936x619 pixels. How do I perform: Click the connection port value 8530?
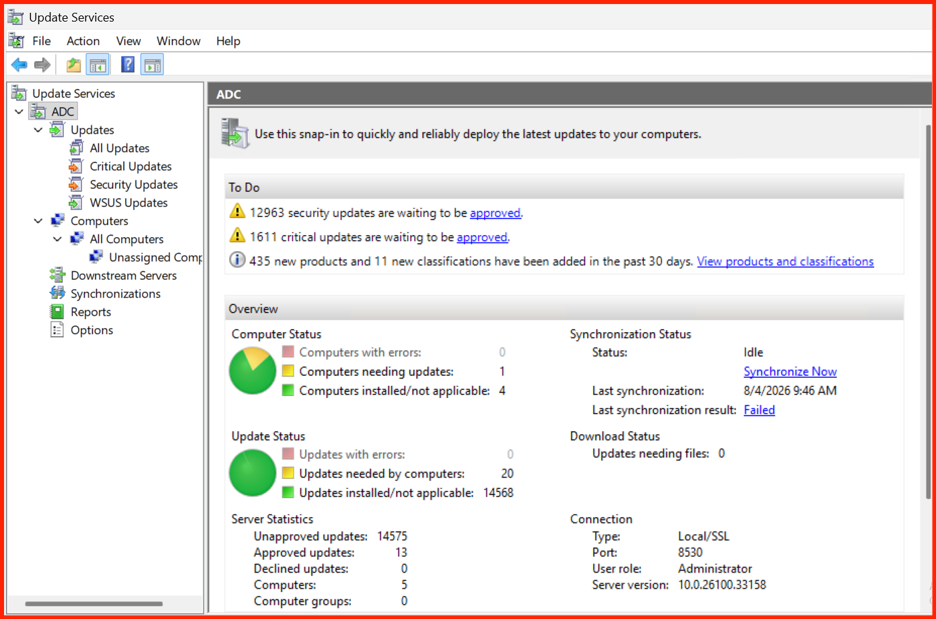[690, 552]
